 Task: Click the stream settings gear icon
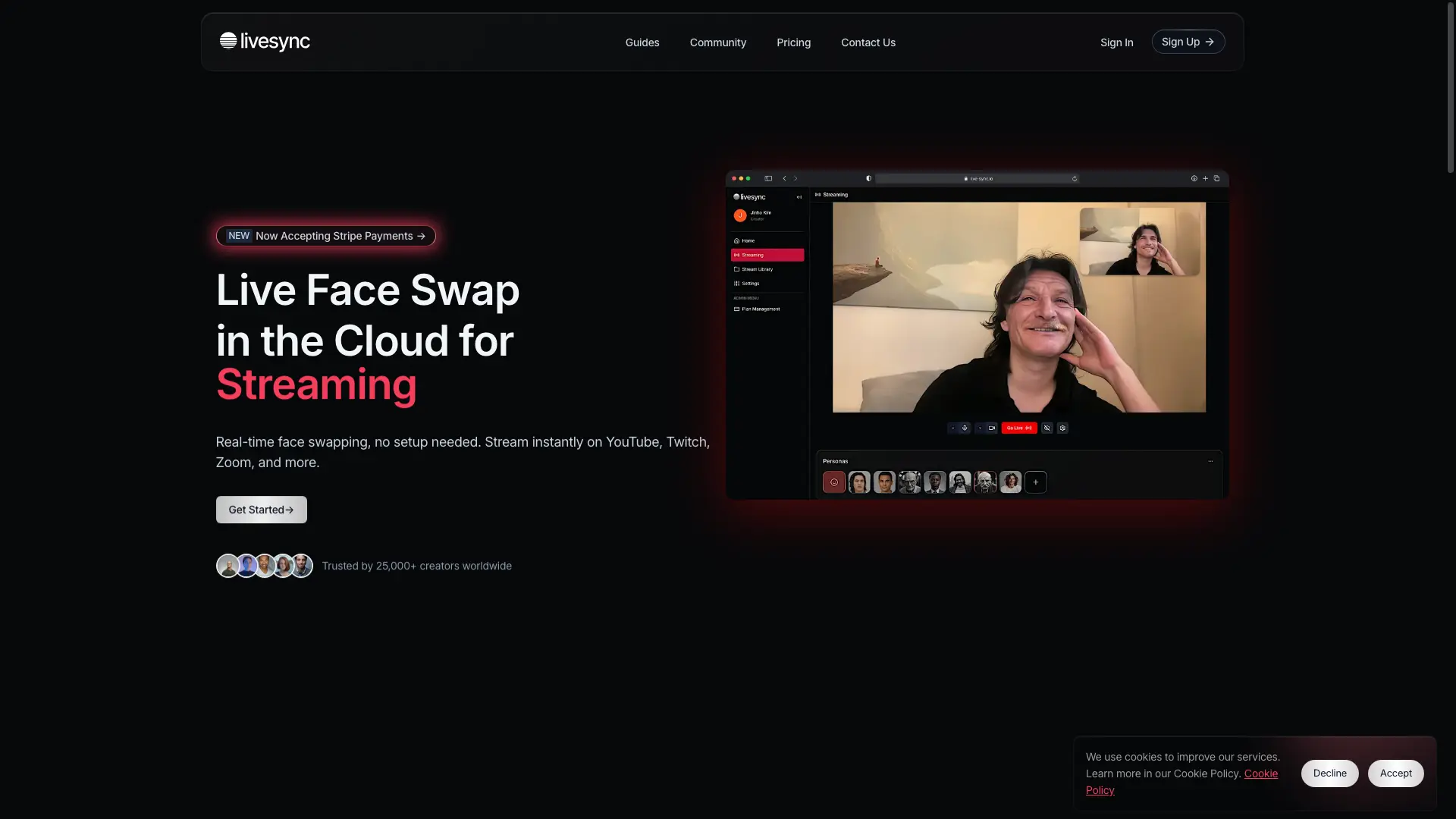point(1062,428)
